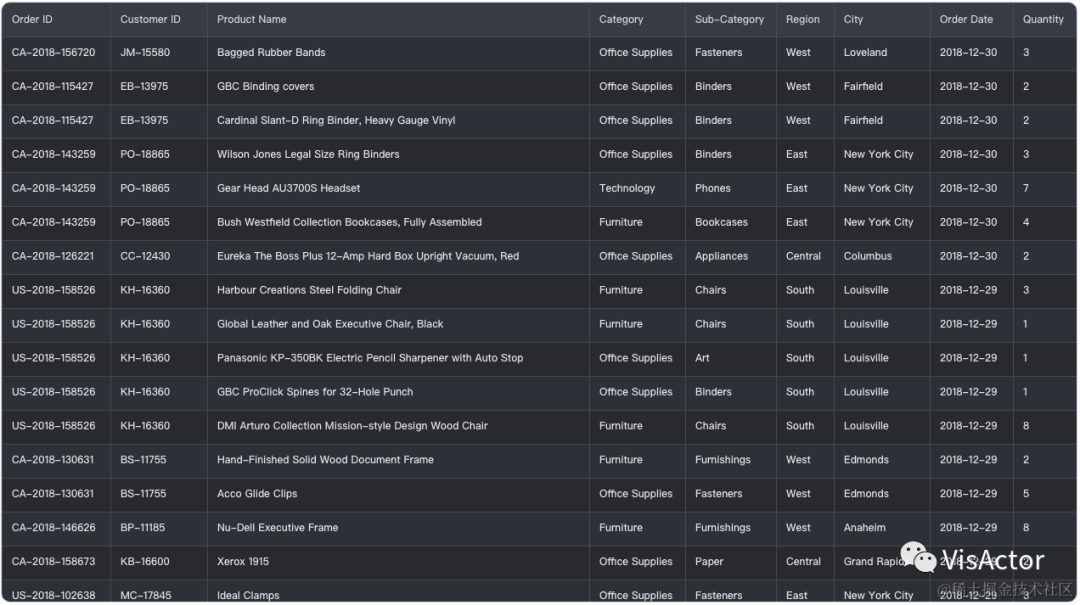Select the Product Name column header
Screen dimensions: 1080x605
[x=251, y=19]
